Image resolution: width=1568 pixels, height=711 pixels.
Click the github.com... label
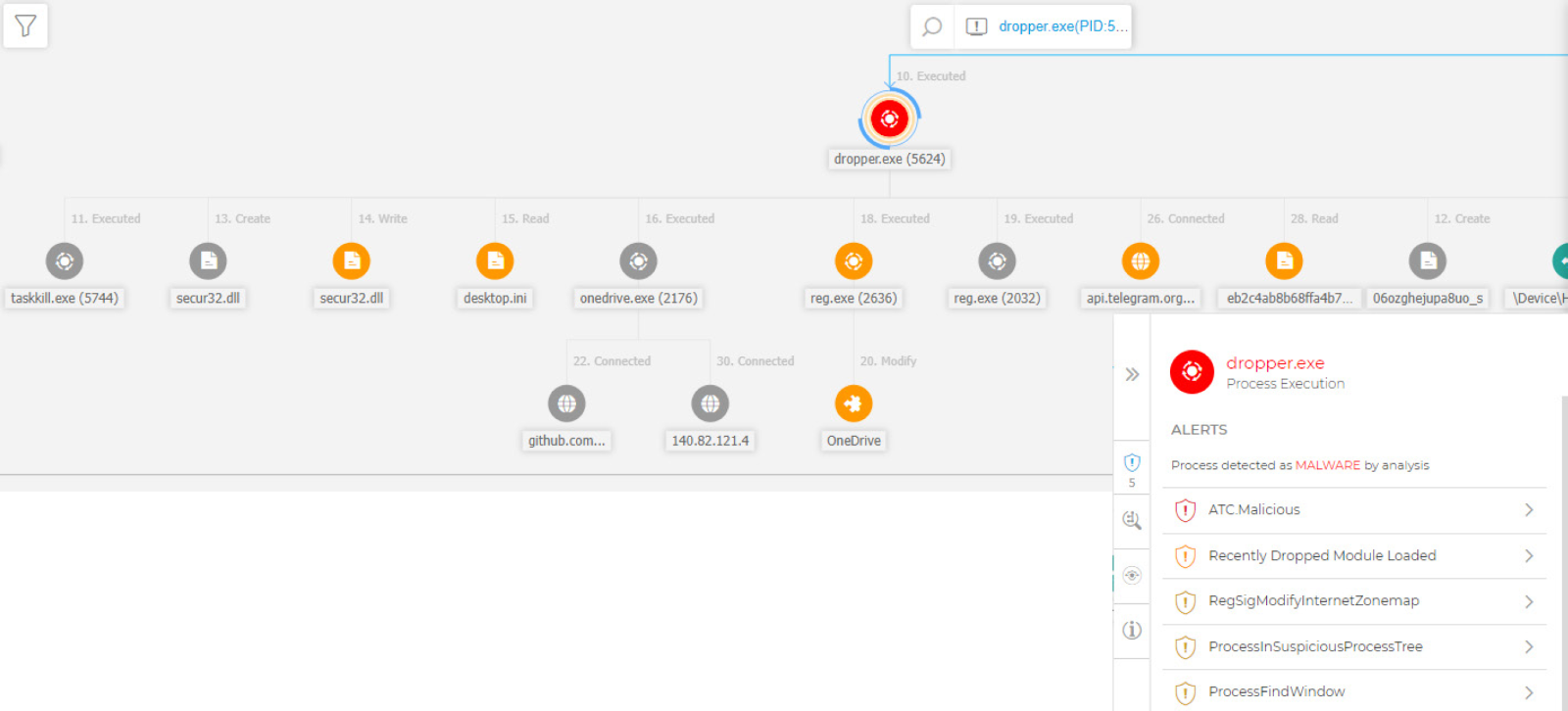coord(566,441)
